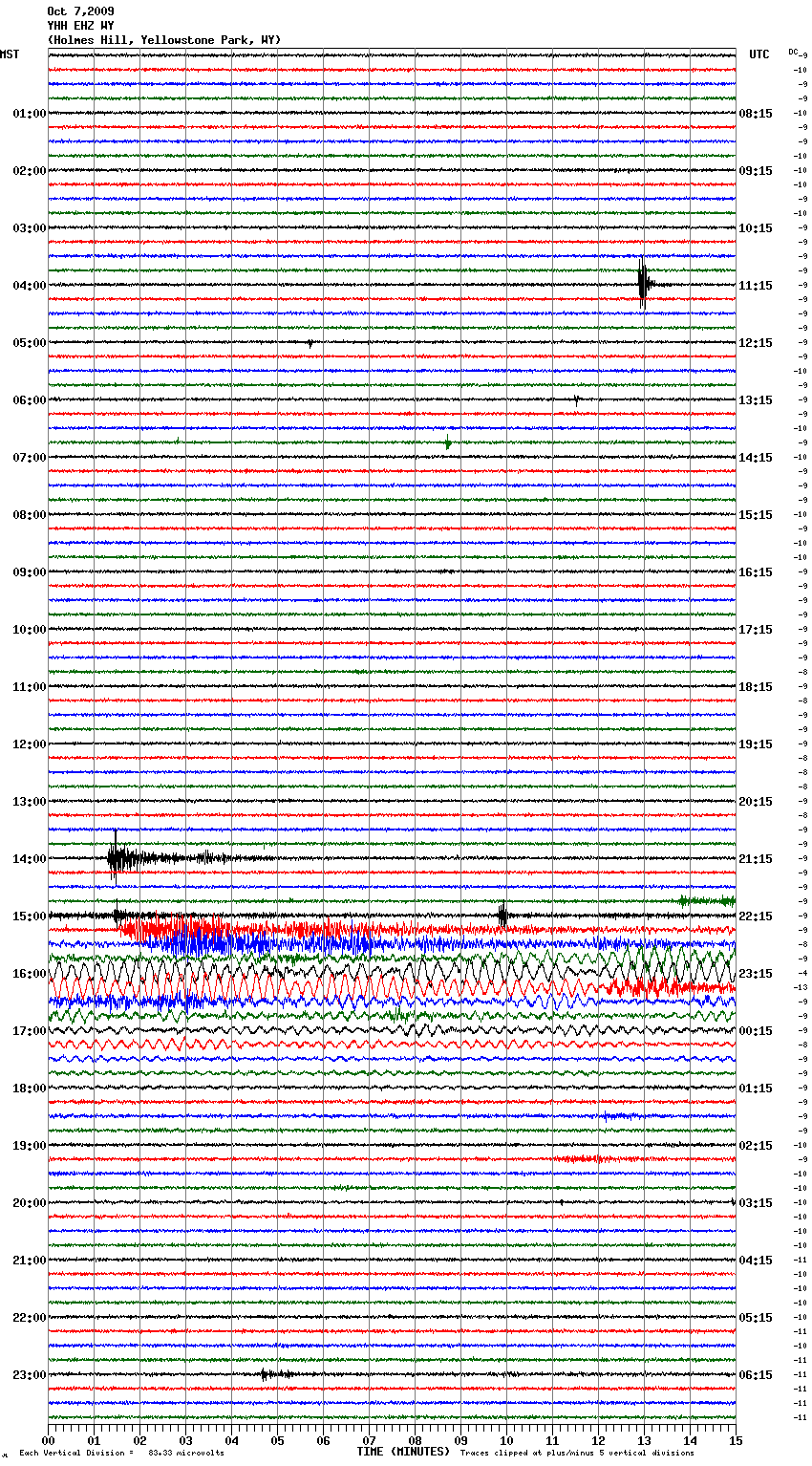Screen dimensions: 812x1466
Task: Select the 07:00 MST row label
Action: (x=29, y=458)
